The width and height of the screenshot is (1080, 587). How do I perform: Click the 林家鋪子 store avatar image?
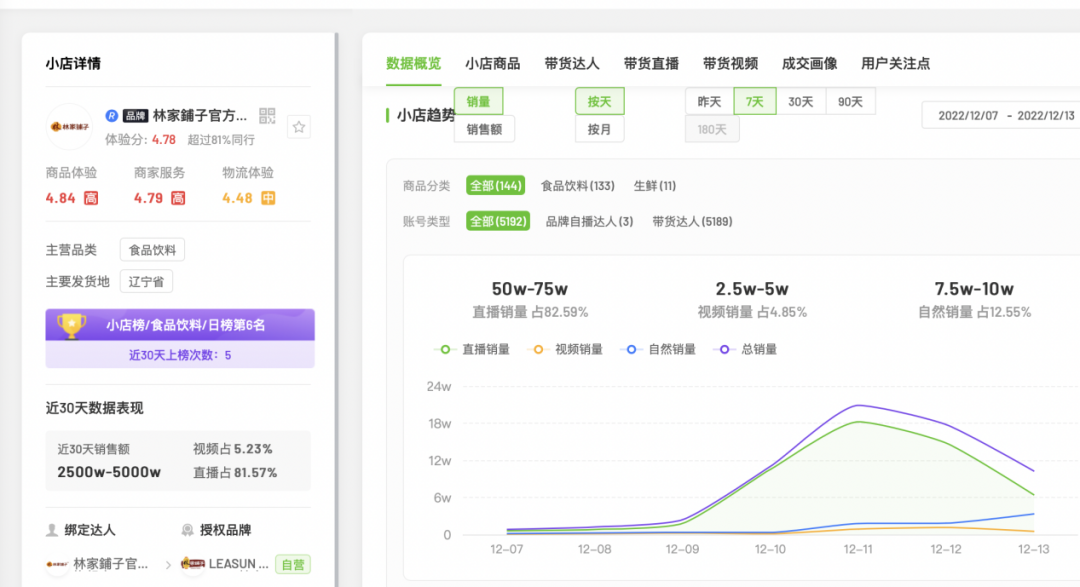(69, 128)
